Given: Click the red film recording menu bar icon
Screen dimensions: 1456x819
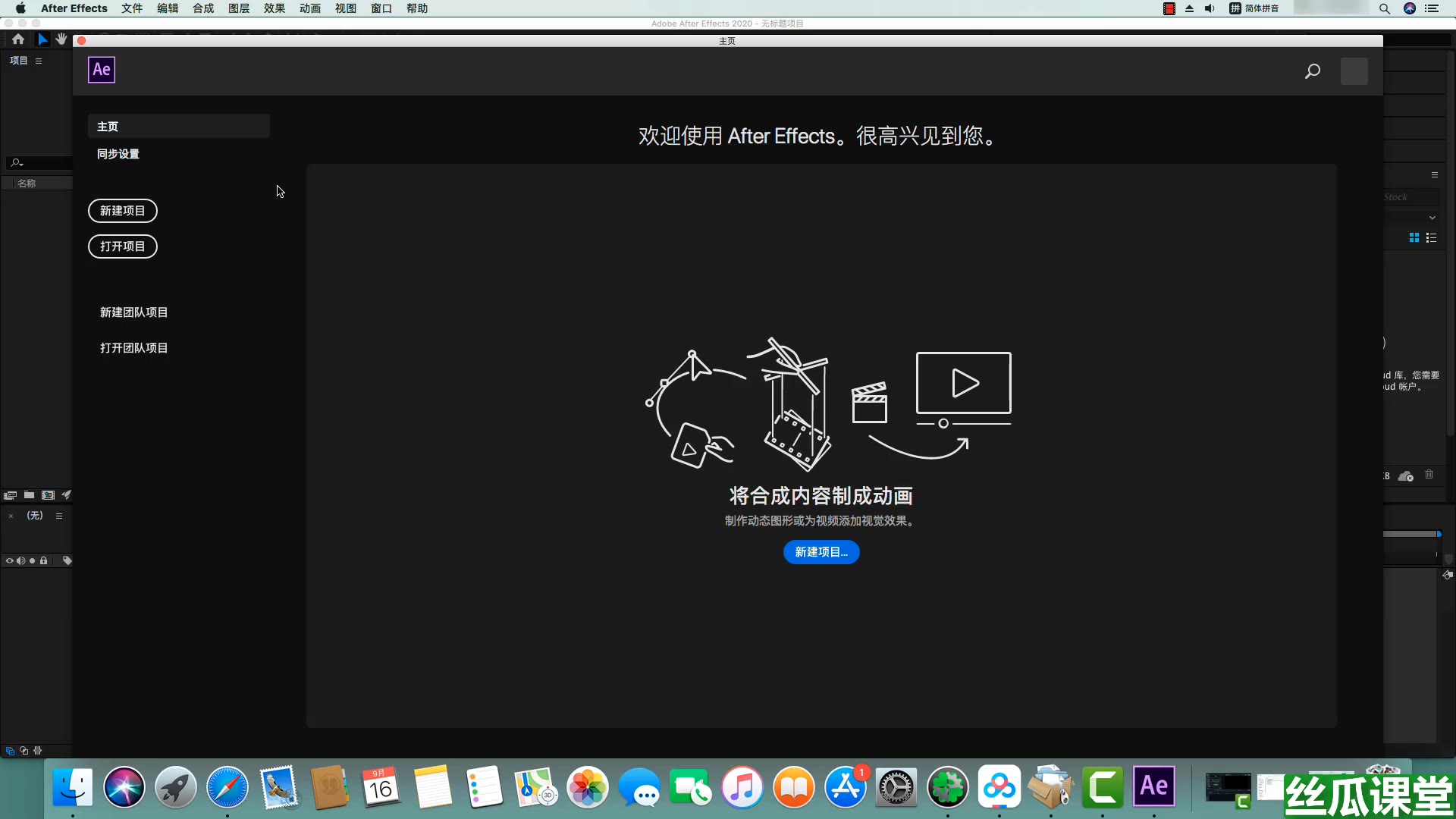Looking at the screenshot, I should coord(1169,8).
